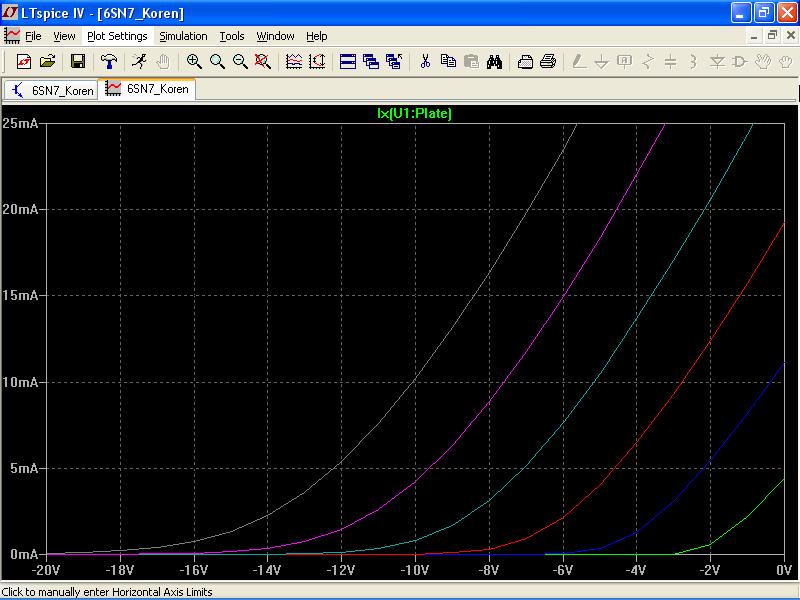Click the place diode icon
The width and height of the screenshot is (800, 600).
click(717, 62)
